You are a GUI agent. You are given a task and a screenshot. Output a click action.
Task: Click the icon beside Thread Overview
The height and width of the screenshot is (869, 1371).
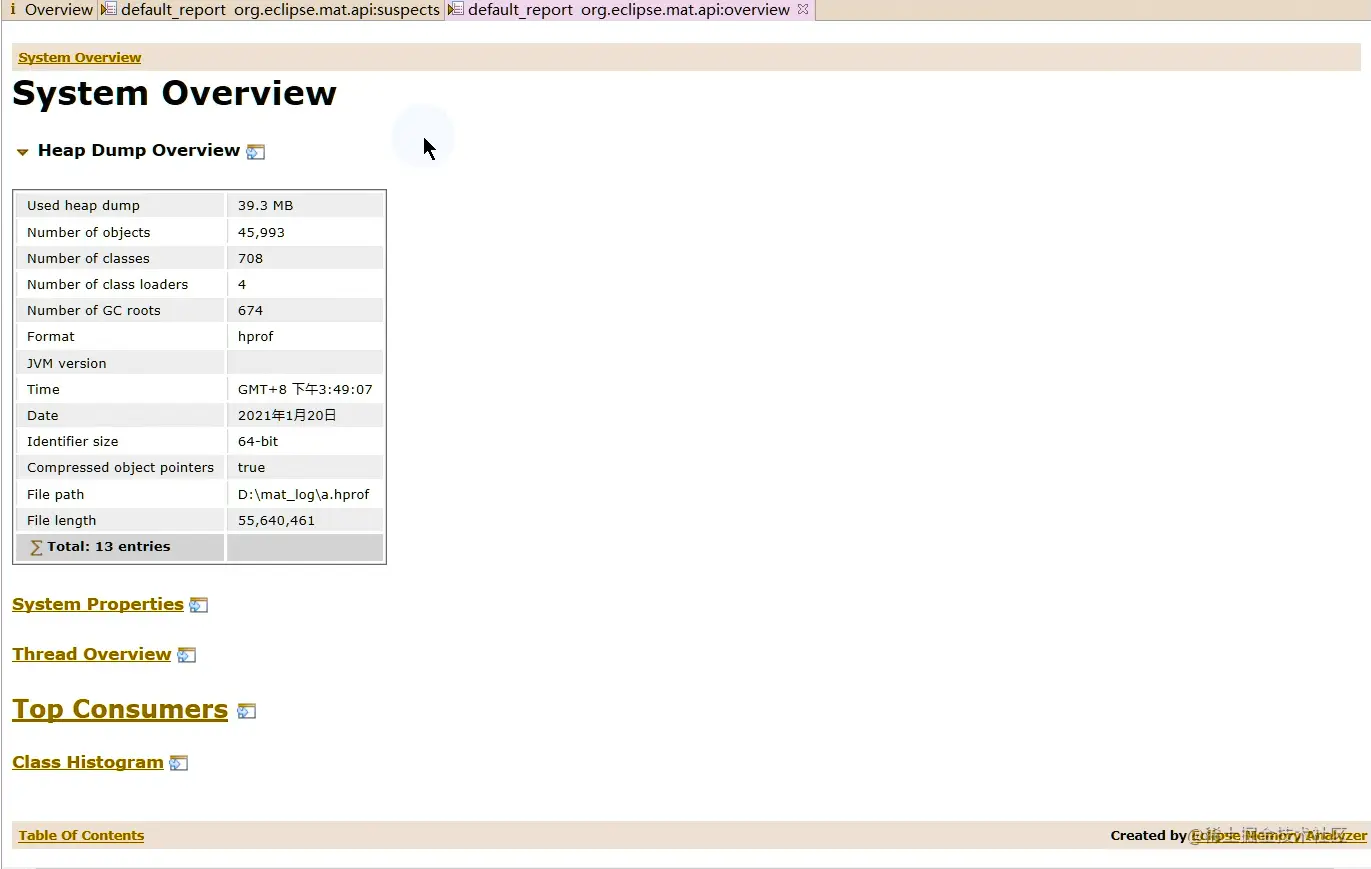tap(187, 655)
